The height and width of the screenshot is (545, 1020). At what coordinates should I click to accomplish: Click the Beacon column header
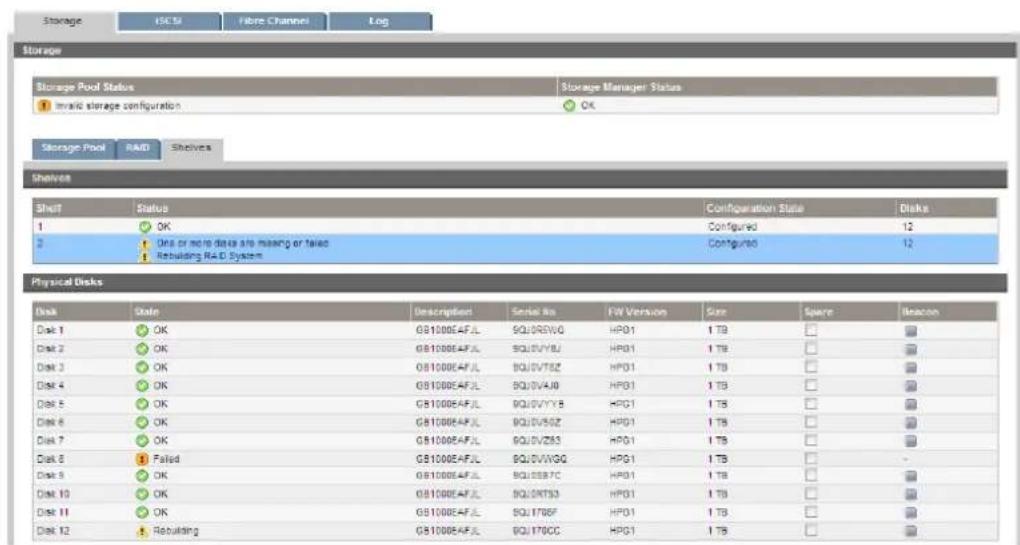920,312
